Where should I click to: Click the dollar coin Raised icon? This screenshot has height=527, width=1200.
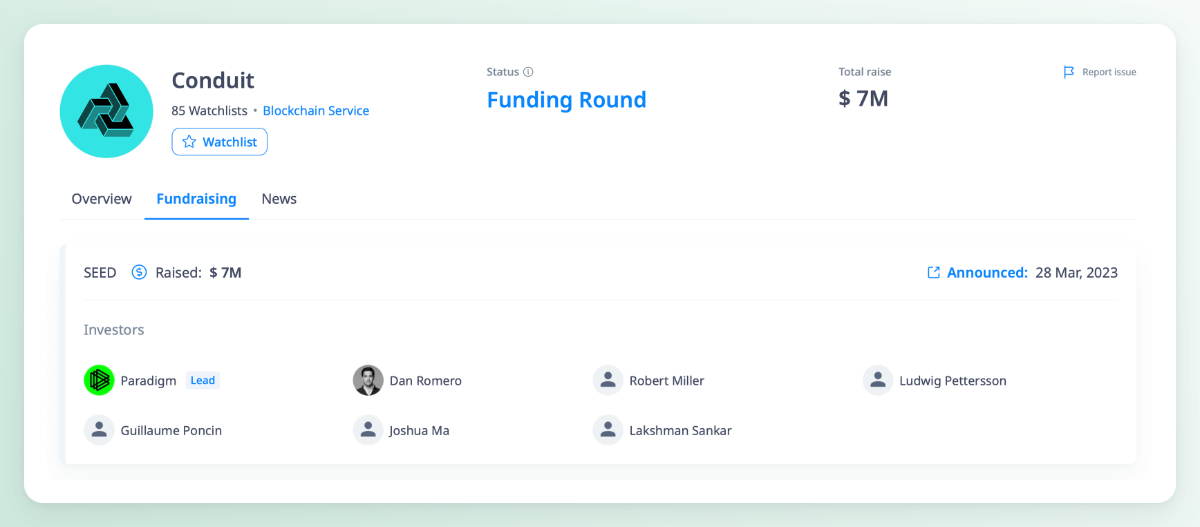tap(139, 272)
